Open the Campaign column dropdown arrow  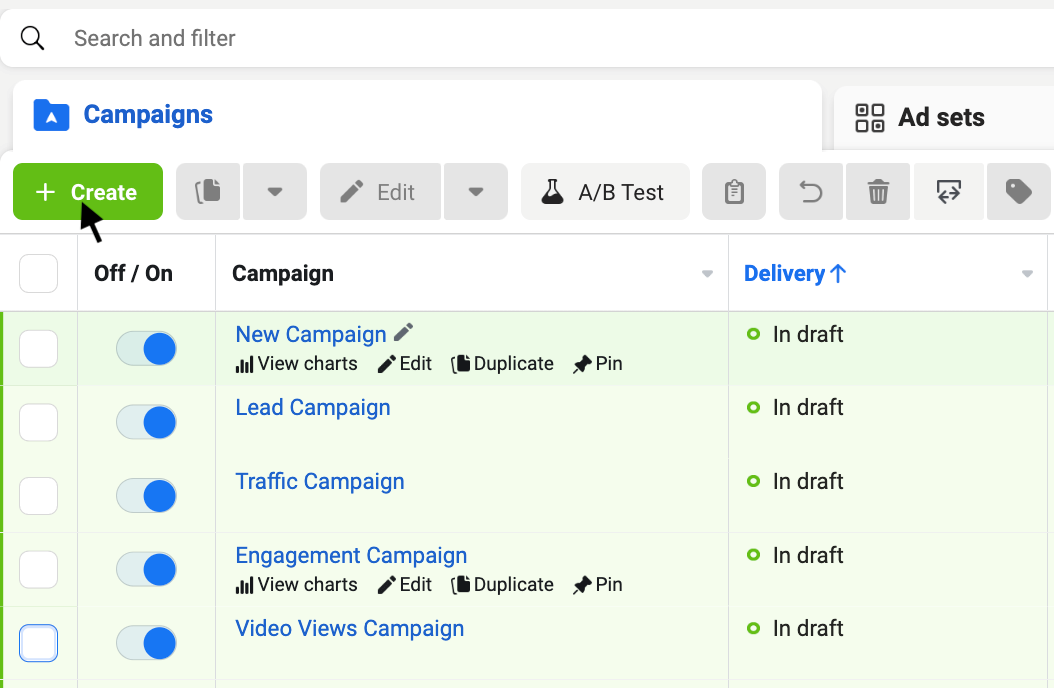tap(707, 273)
